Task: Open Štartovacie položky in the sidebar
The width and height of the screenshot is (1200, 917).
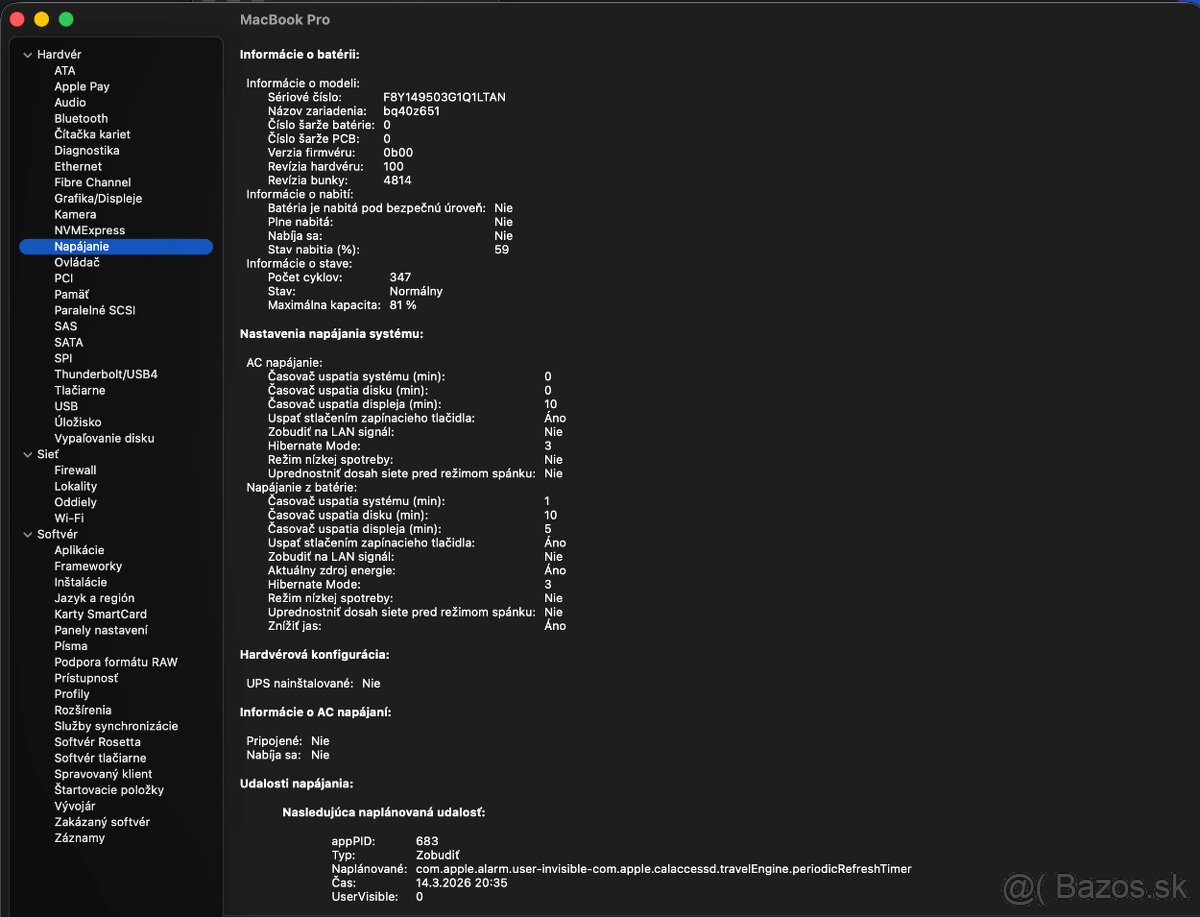Action: tap(109, 790)
